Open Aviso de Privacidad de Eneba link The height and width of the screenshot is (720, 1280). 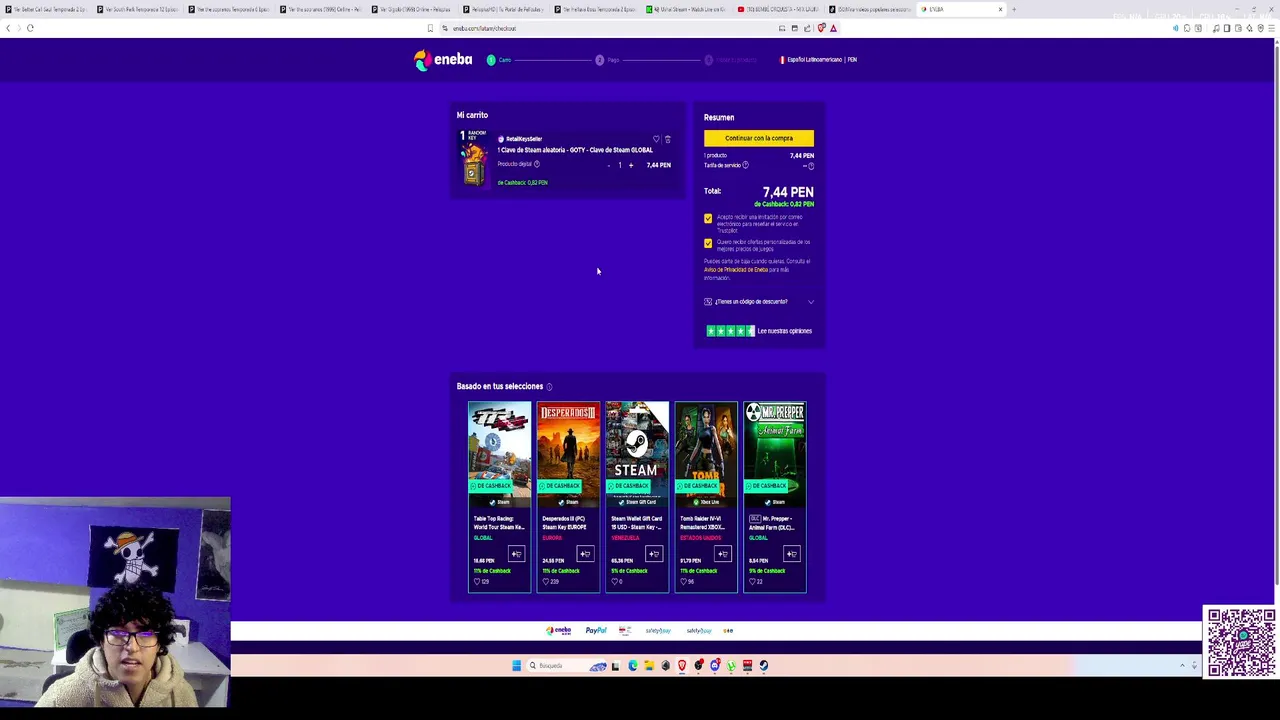736,269
